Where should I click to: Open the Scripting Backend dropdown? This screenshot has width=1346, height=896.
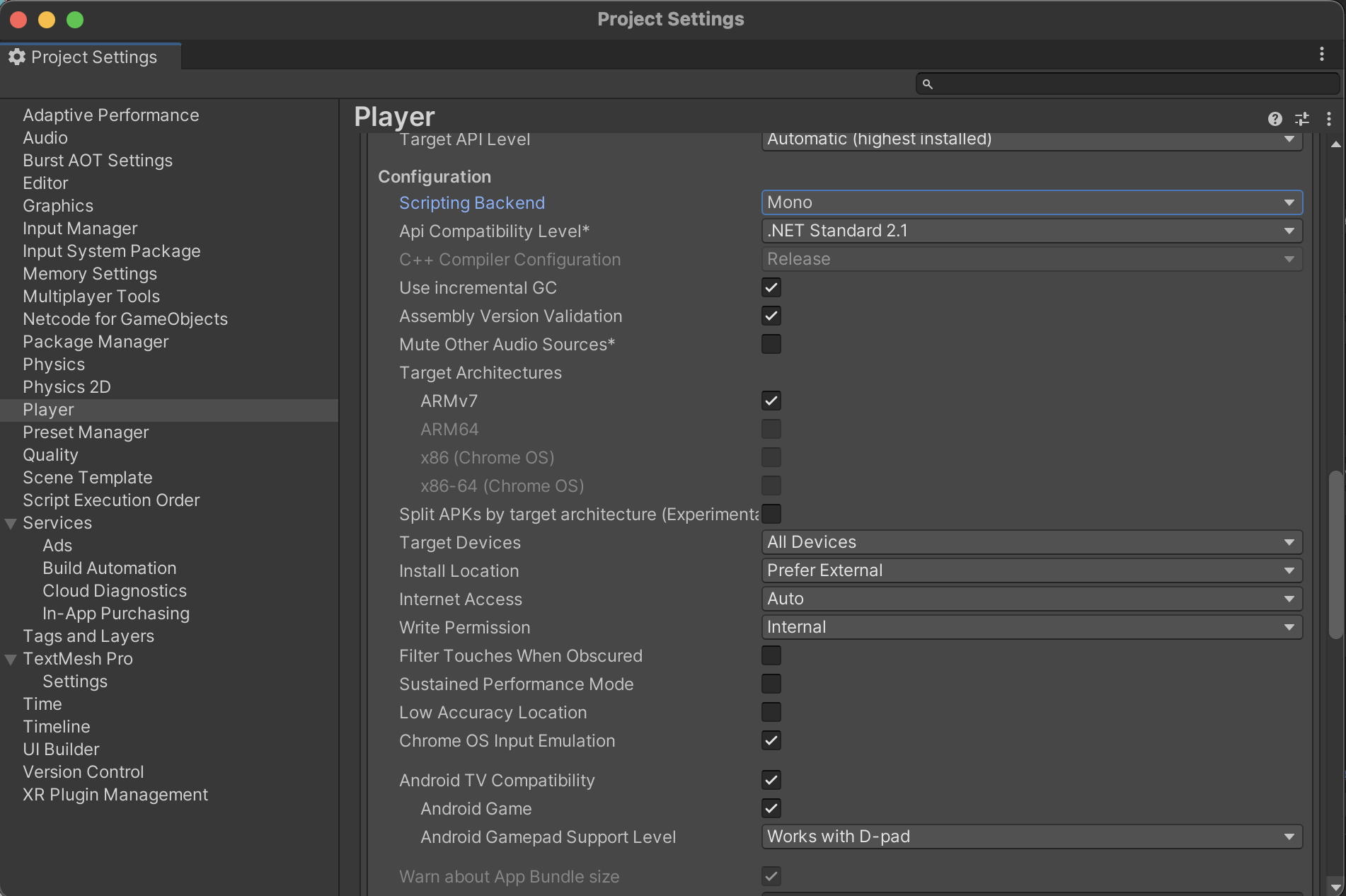[x=1032, y=202]
